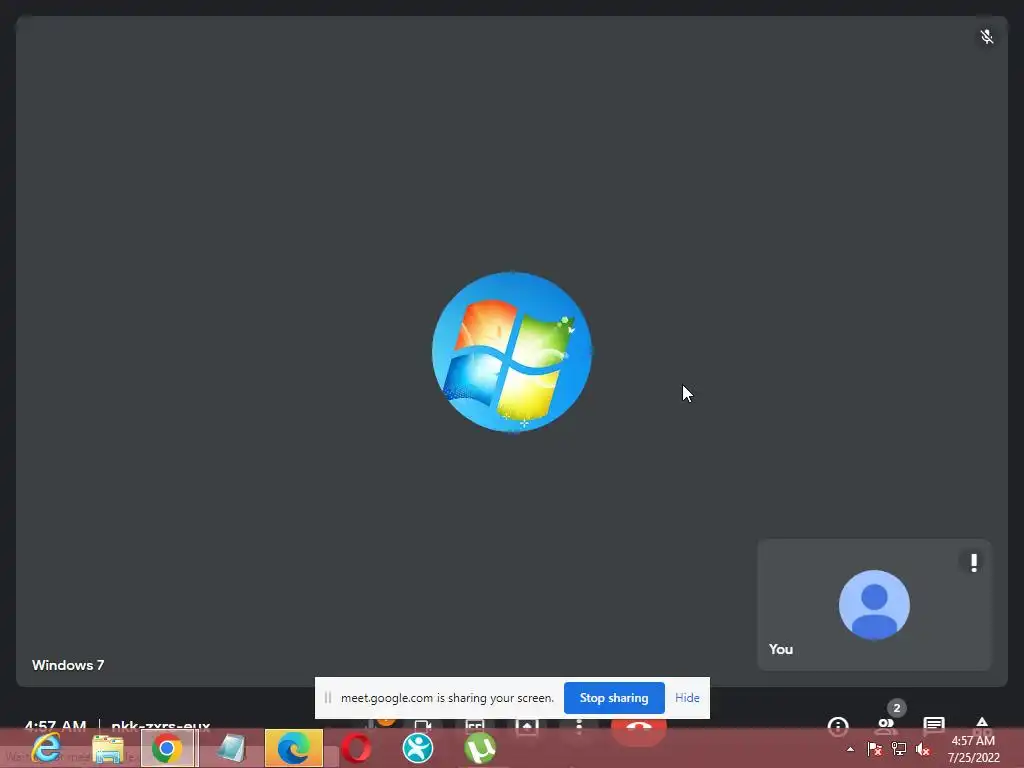
Task: Toggle the camera in Meet bar
Action: [423, 725]
